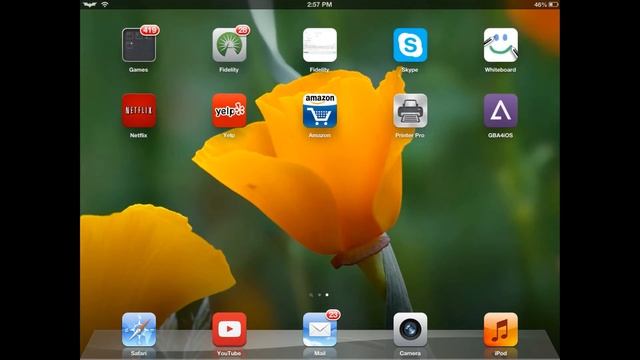Tap the Wi-Fi status icon

tap(105, 4)
